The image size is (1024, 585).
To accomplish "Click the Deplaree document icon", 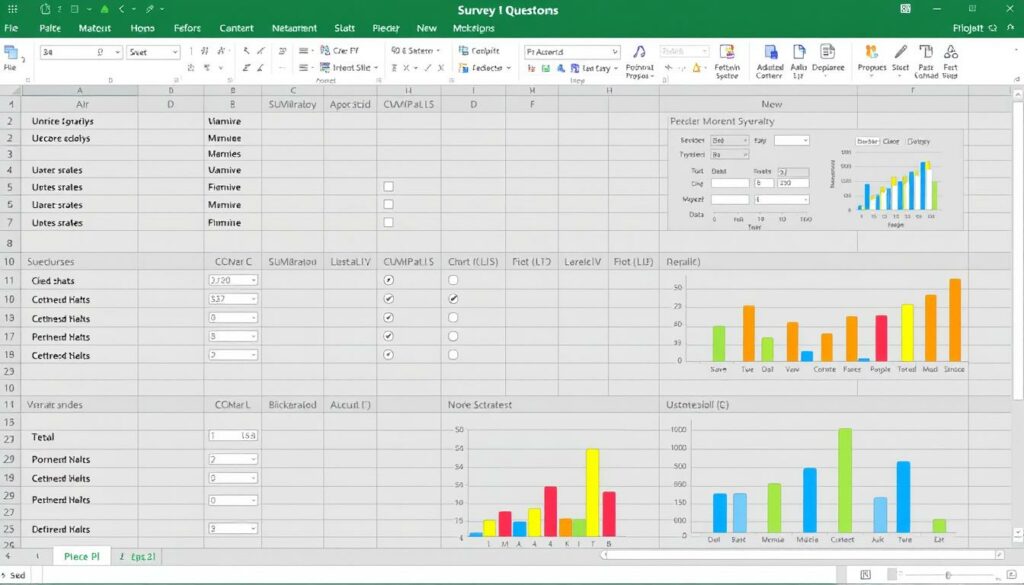I will (827, 52).
